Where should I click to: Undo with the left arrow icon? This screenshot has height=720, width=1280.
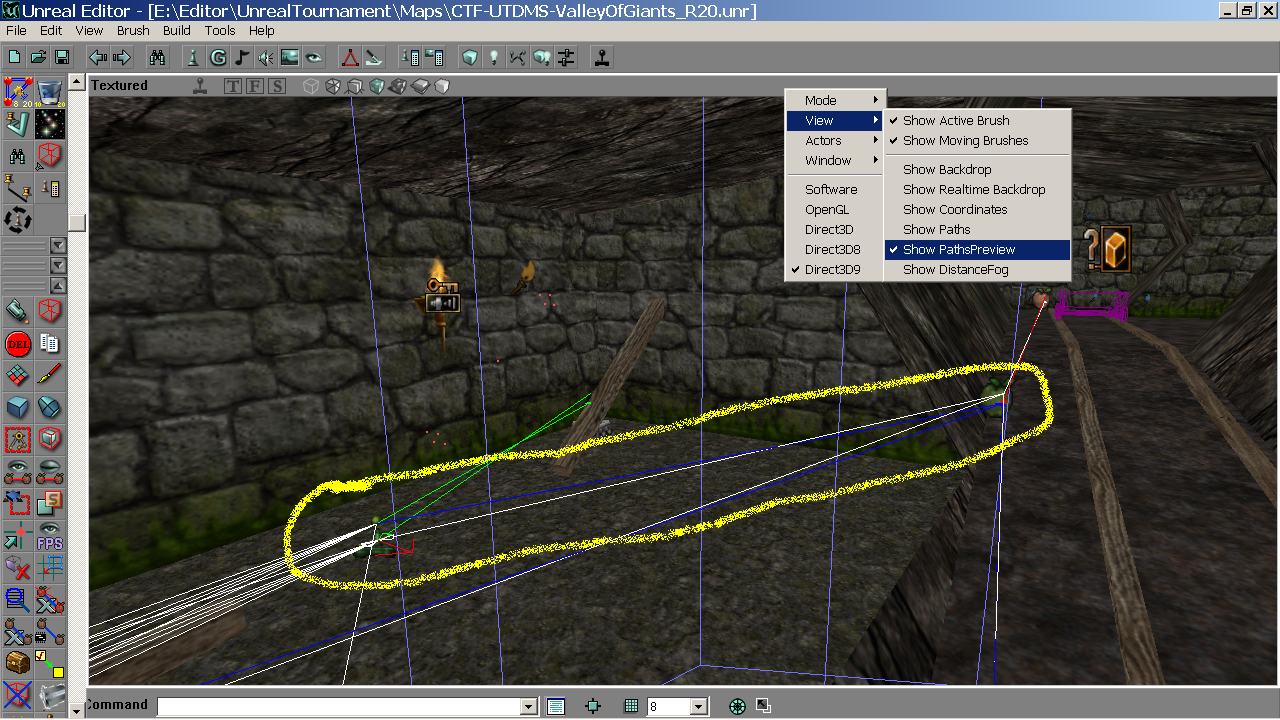click(98, 57)
